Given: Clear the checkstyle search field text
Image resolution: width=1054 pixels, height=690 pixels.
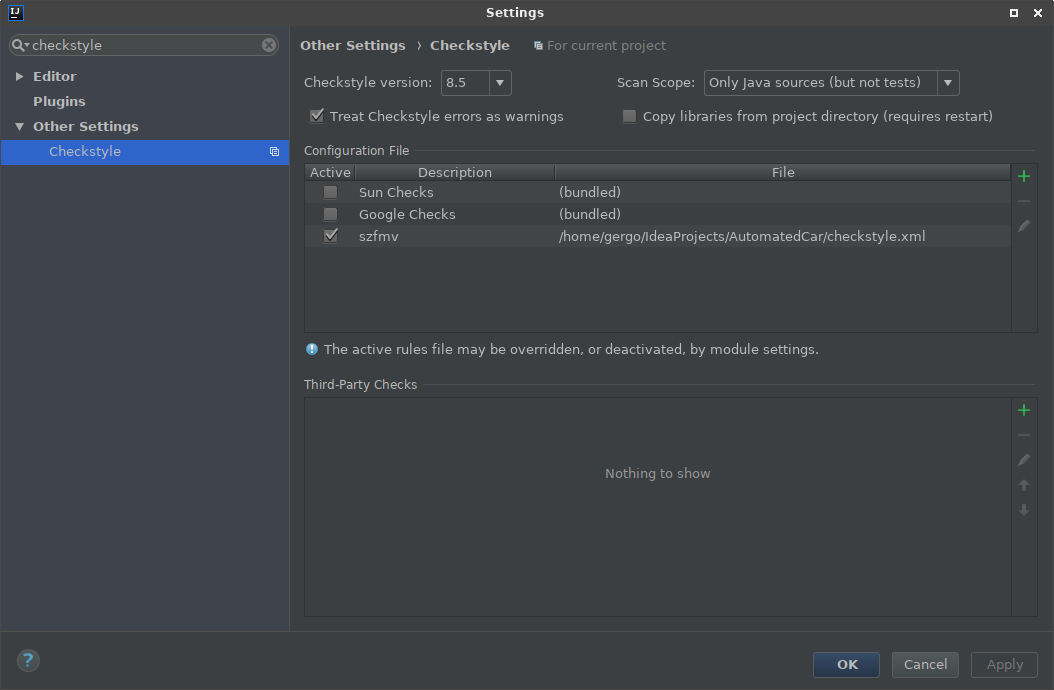Looking at the screenshot, I should coord(269,45).
